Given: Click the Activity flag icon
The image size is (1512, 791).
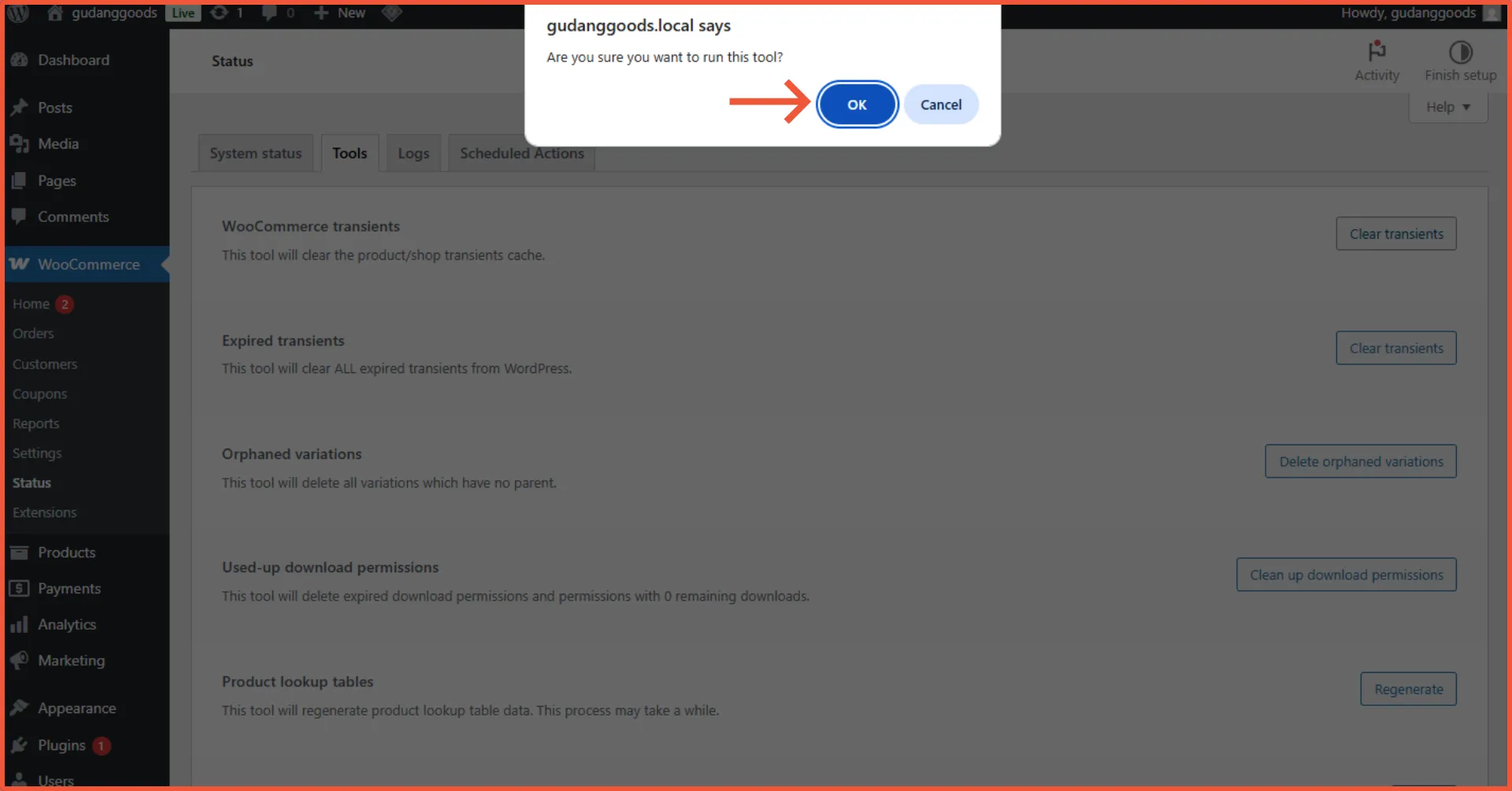Looking at the screenshot, I should point(1377,52).
